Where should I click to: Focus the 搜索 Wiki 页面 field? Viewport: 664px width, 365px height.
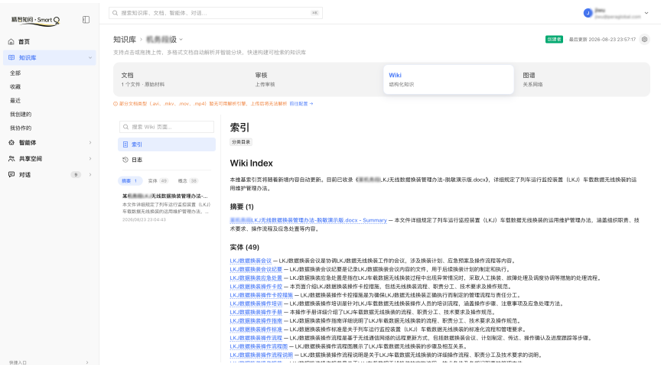point(166,127)
